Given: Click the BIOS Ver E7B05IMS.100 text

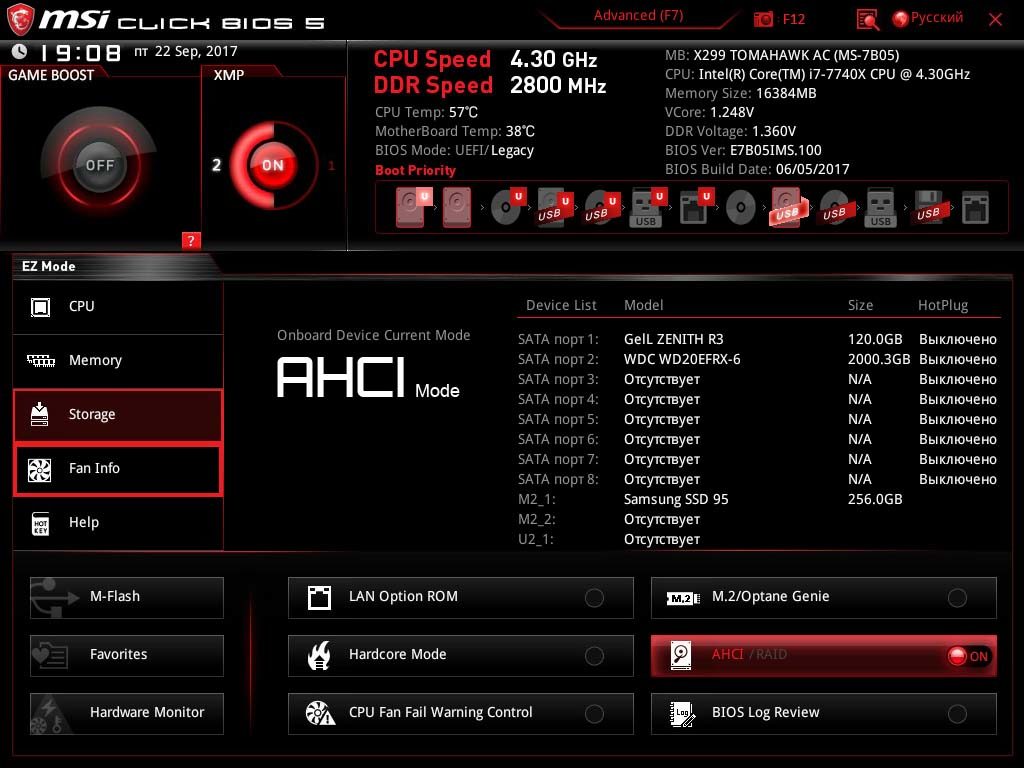Looking at the screenshot, I should coord(743,150).
